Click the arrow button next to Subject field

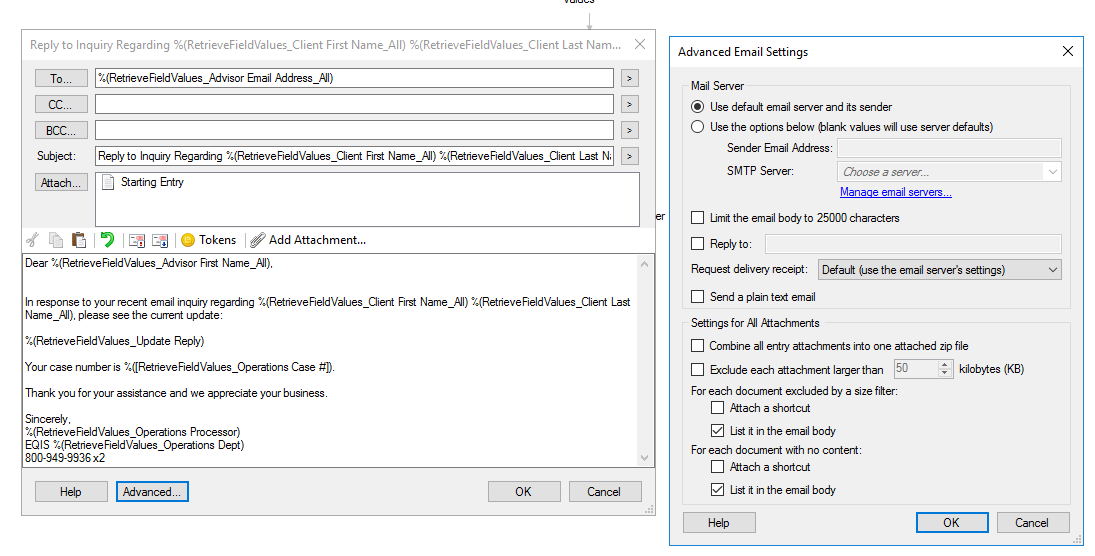tap(629, 156)
